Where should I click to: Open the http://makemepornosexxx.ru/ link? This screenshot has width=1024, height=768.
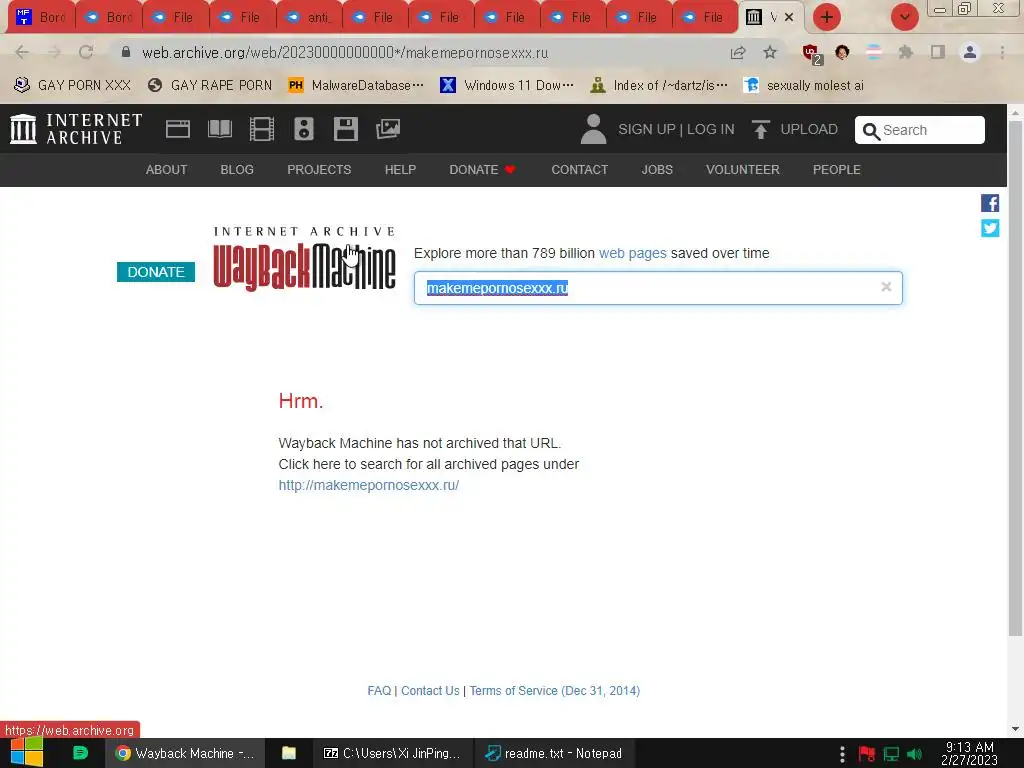tap(369, 485)
